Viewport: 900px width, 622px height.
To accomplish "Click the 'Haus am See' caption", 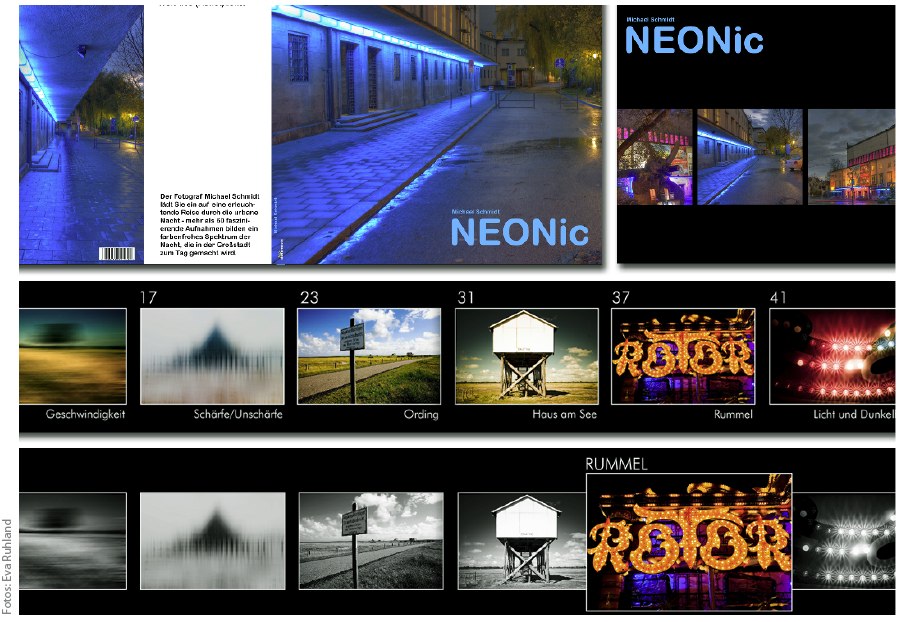I will (565, 414).
